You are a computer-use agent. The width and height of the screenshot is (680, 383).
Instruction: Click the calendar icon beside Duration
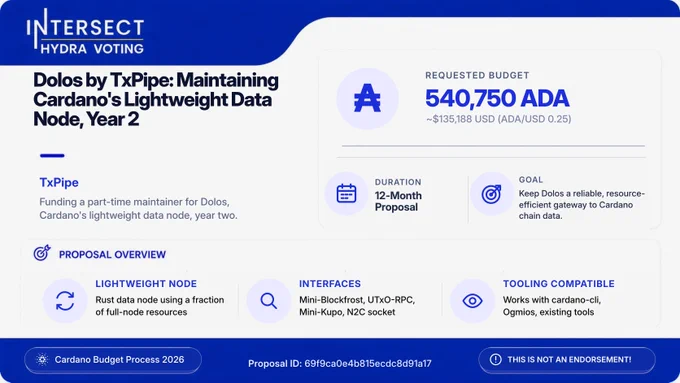[347, 193]
